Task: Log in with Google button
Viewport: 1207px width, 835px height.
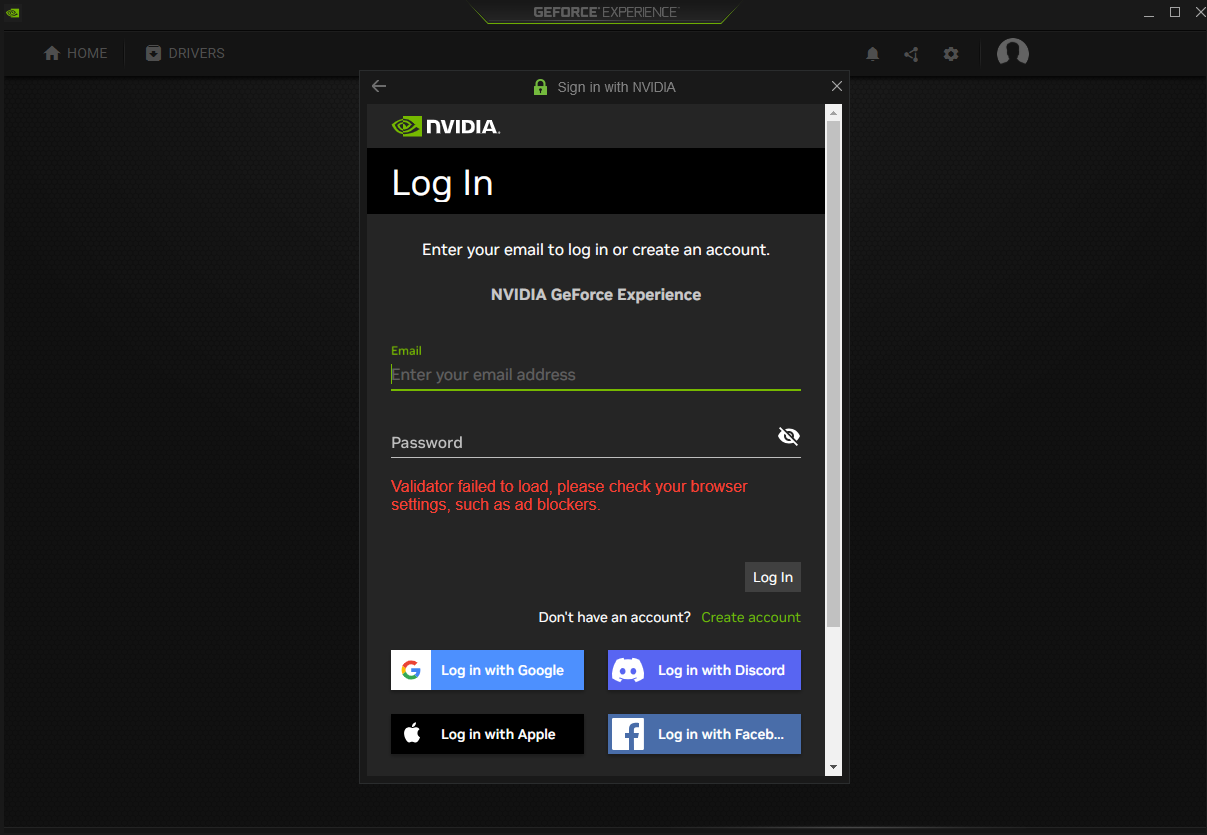Action: (x=487, y=670)
